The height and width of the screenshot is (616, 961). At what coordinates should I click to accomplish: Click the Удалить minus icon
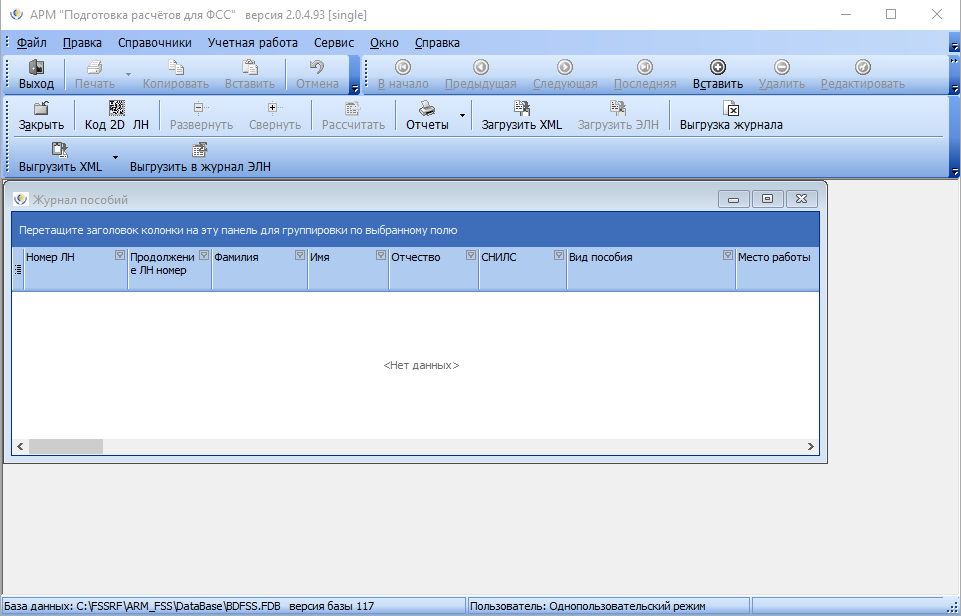[781, 67]
